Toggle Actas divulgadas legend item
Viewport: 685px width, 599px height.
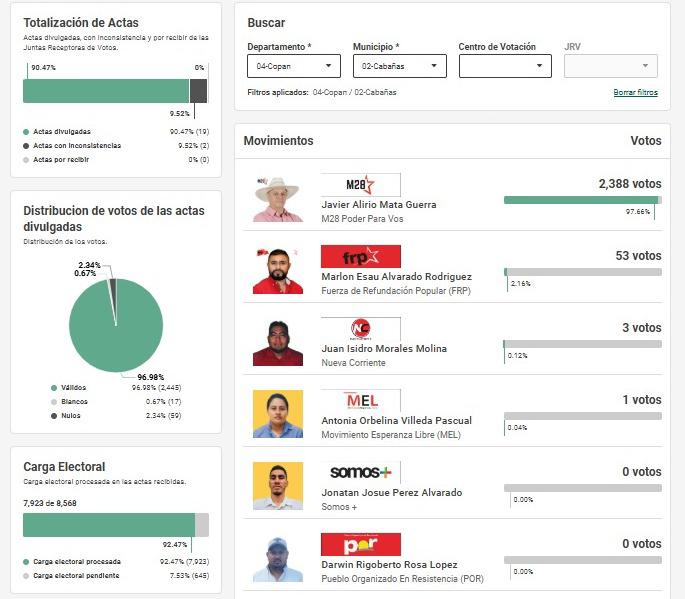[x=61, y=132]
